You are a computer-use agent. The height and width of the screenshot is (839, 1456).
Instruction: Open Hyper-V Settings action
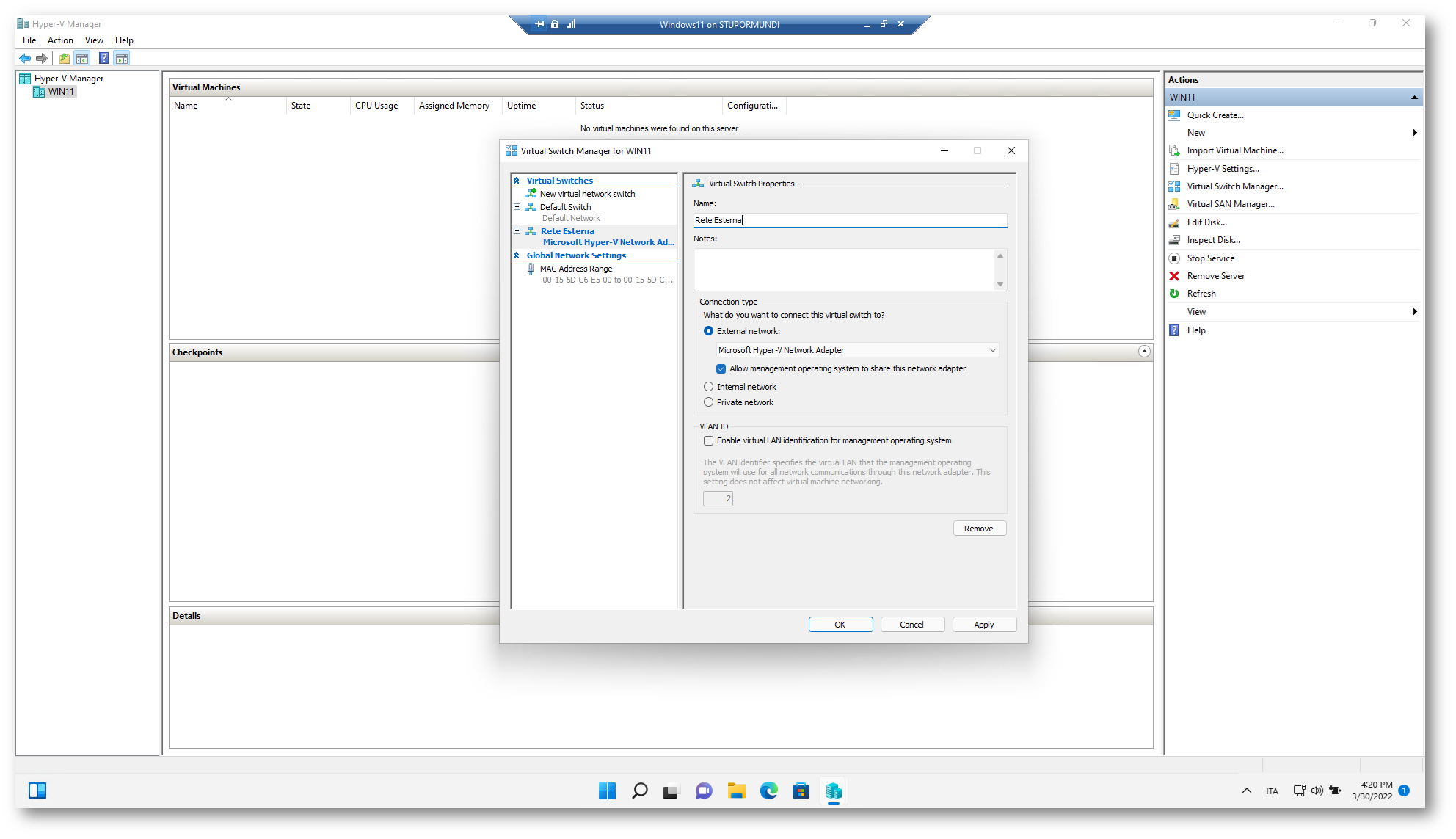click(x=1223, y=169)
